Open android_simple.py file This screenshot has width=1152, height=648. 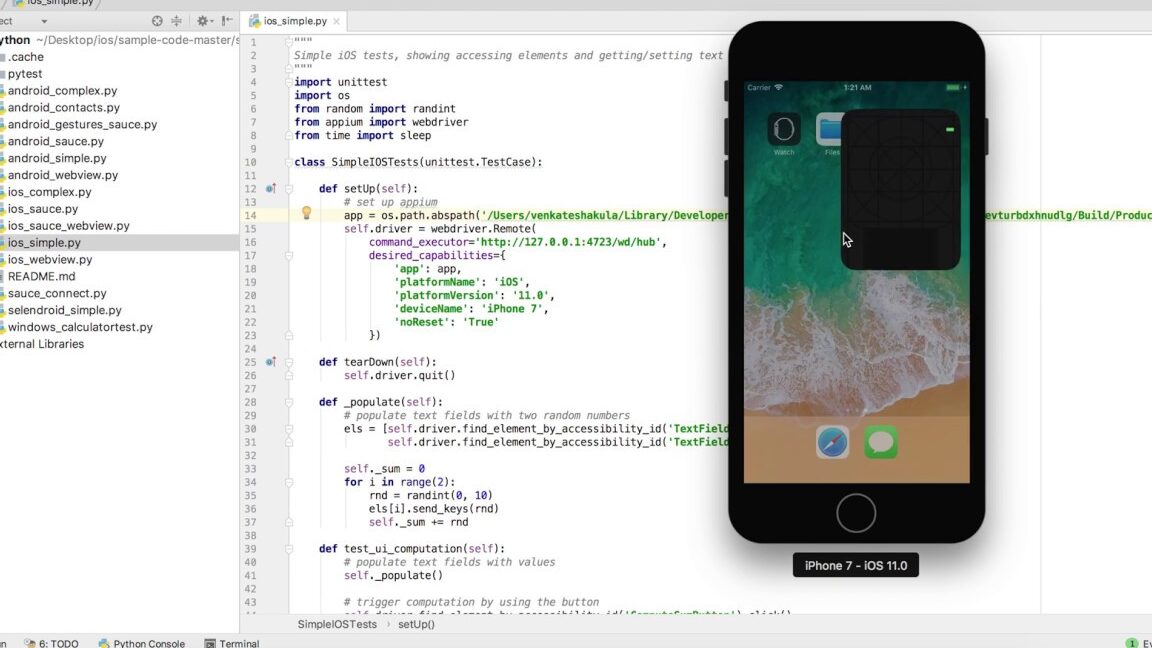[57, 158]
